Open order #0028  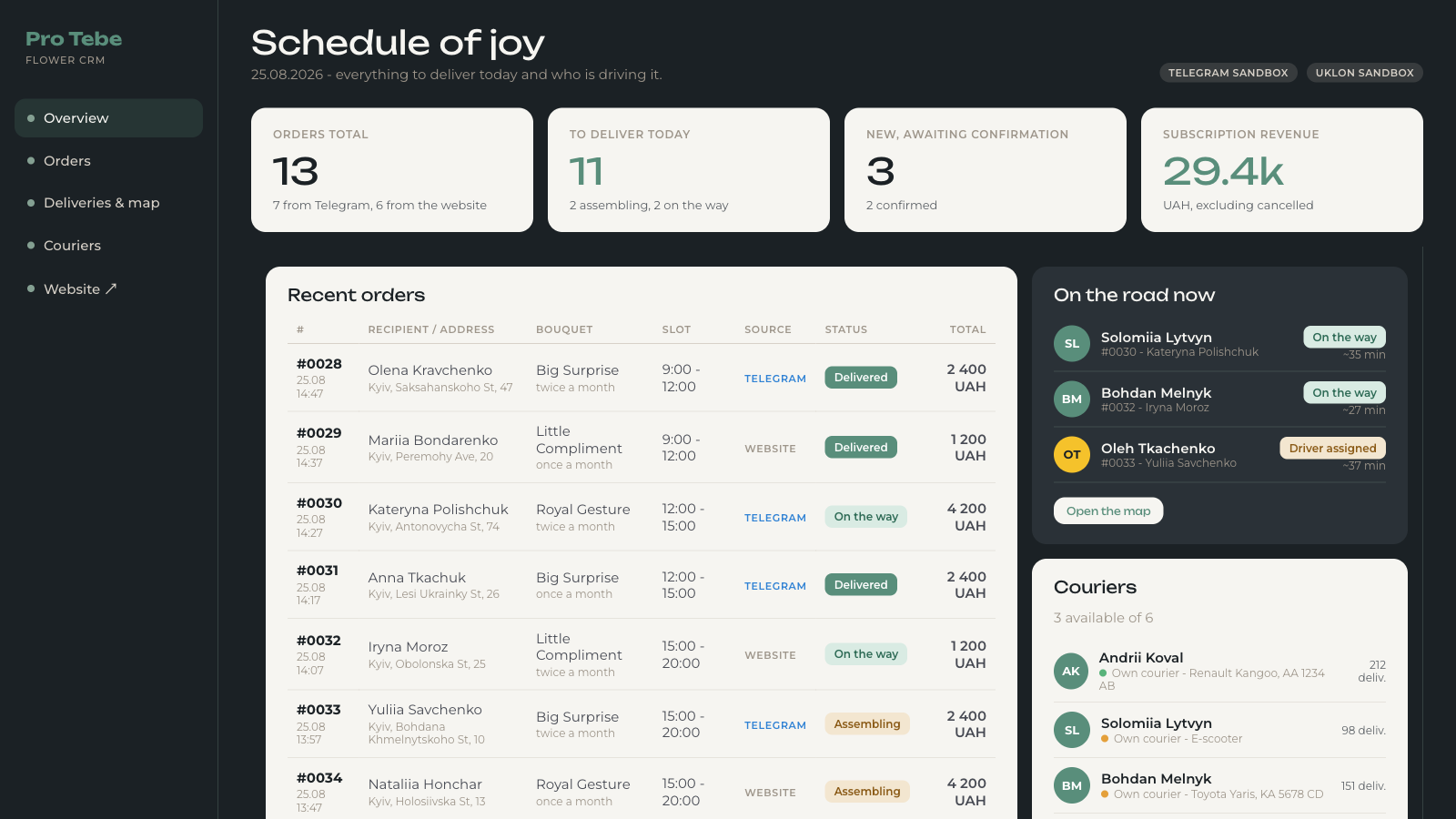pyautogui.click(x=319, y=364)
